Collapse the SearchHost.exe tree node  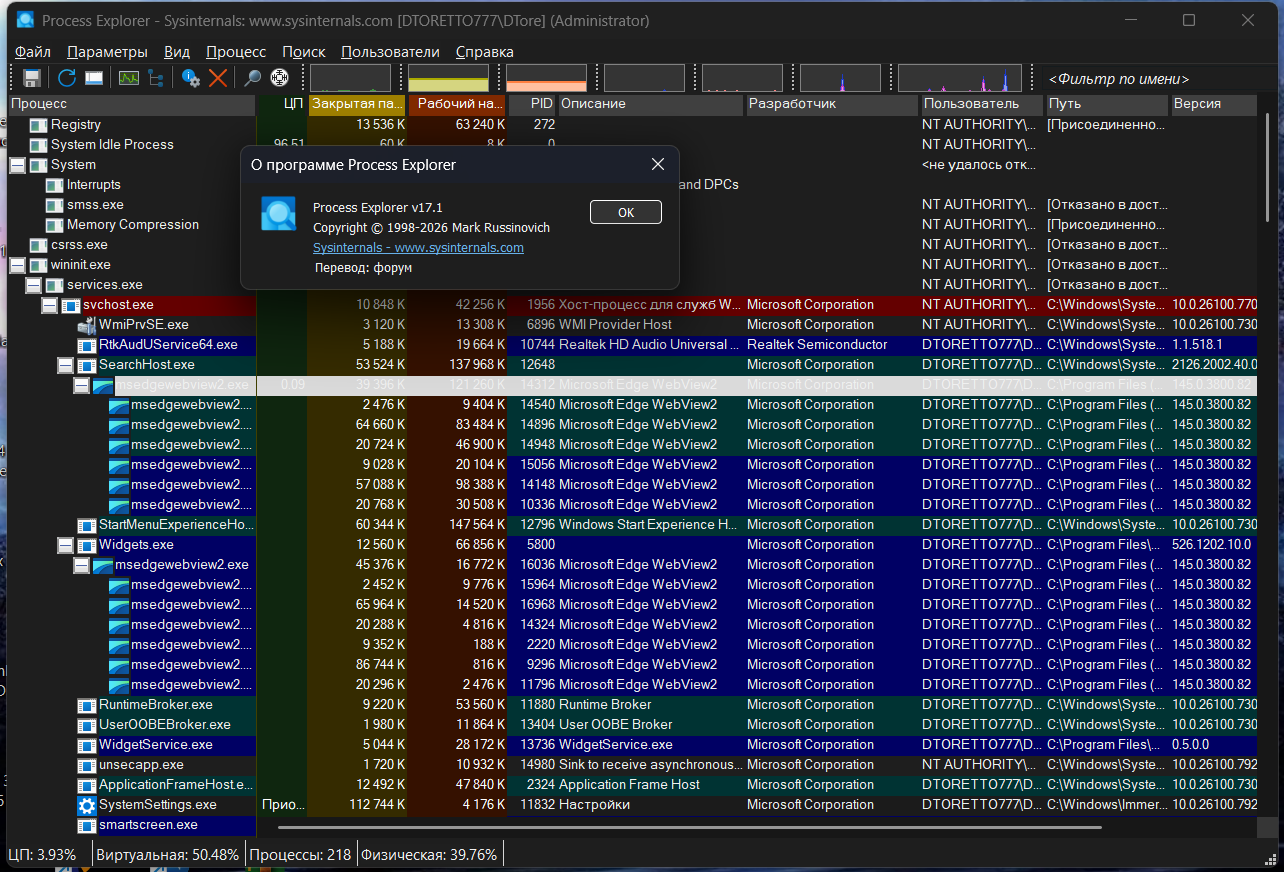coord(65,365)
